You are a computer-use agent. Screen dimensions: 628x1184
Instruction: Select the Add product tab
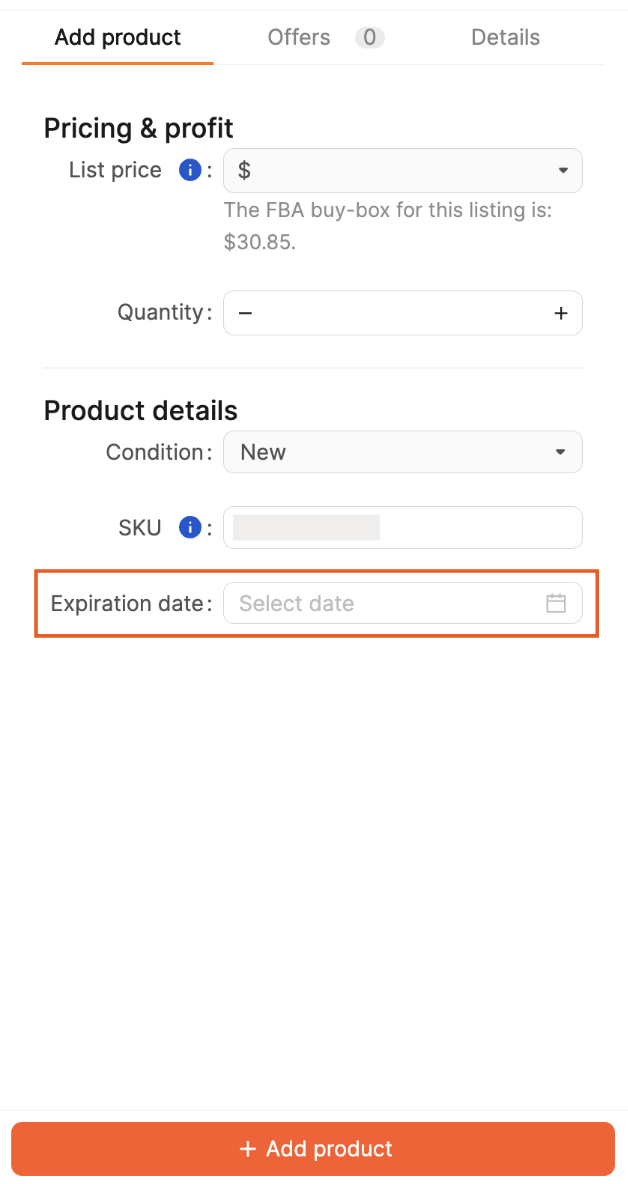click(118, 37)
